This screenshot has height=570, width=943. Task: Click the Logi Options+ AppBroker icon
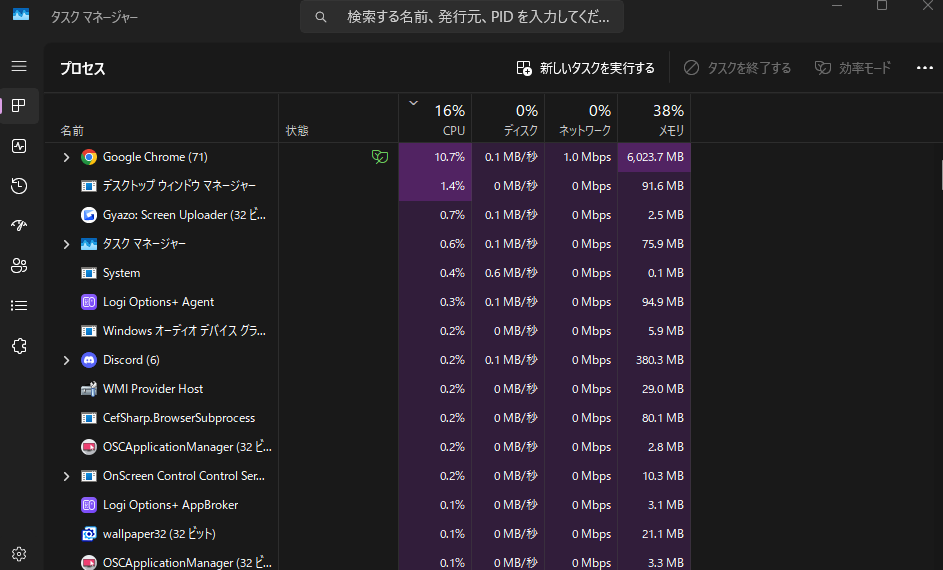point(89,505)
